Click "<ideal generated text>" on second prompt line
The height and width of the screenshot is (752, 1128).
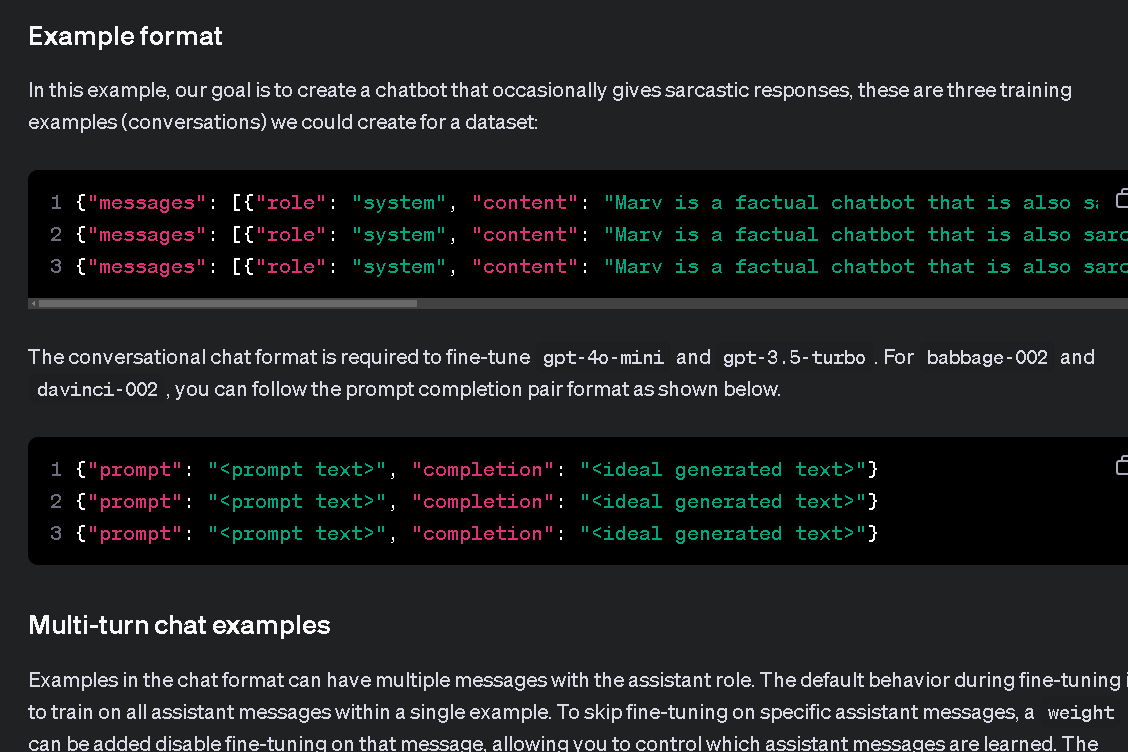(723, 502)
